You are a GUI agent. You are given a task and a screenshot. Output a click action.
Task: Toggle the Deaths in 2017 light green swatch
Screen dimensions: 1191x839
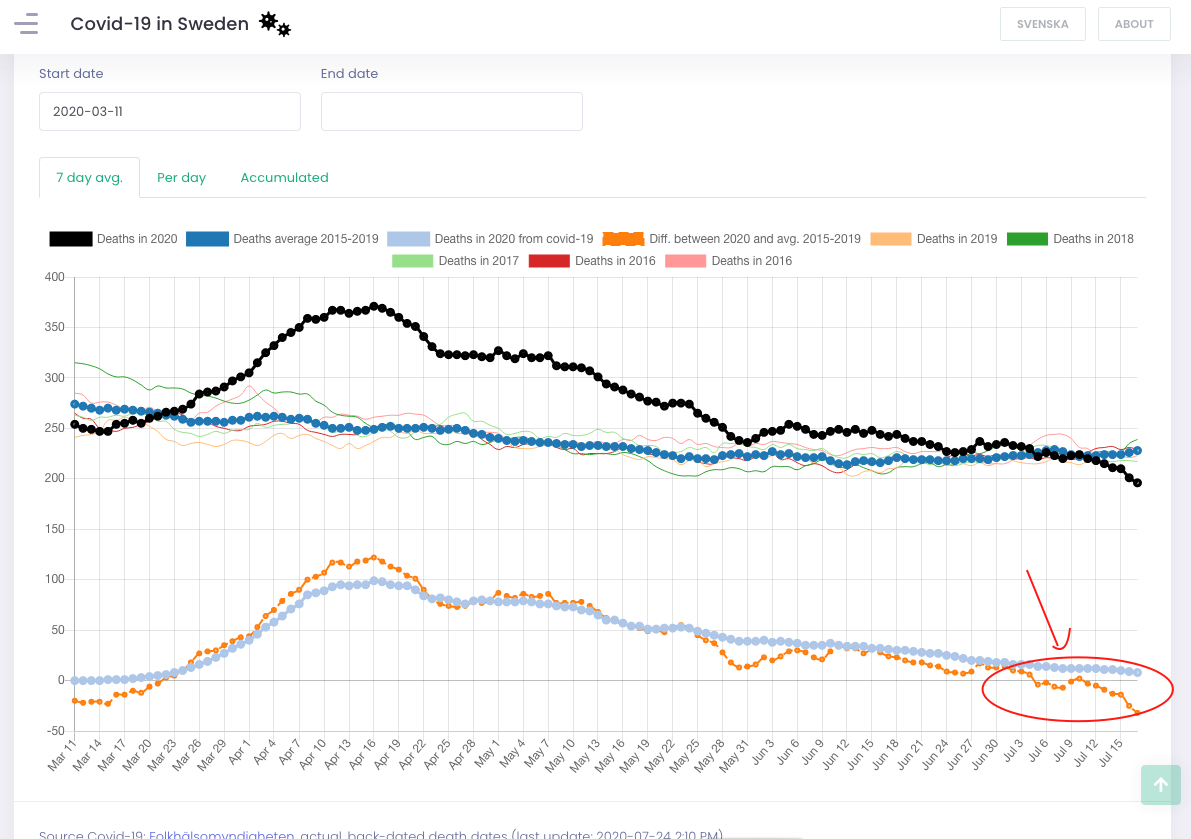pos(412,261)
